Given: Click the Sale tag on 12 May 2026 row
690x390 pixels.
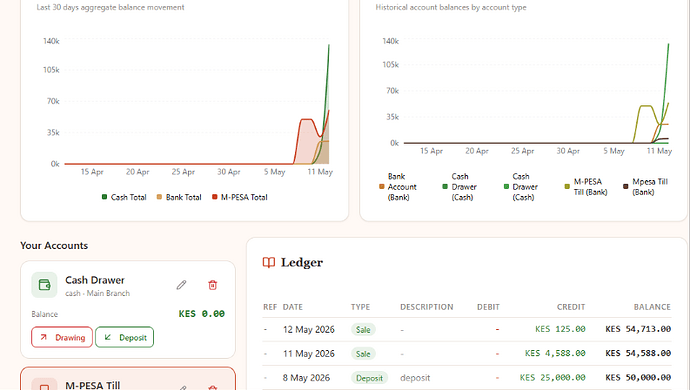Looking at the screenshot, I should [x=363, y=330].
